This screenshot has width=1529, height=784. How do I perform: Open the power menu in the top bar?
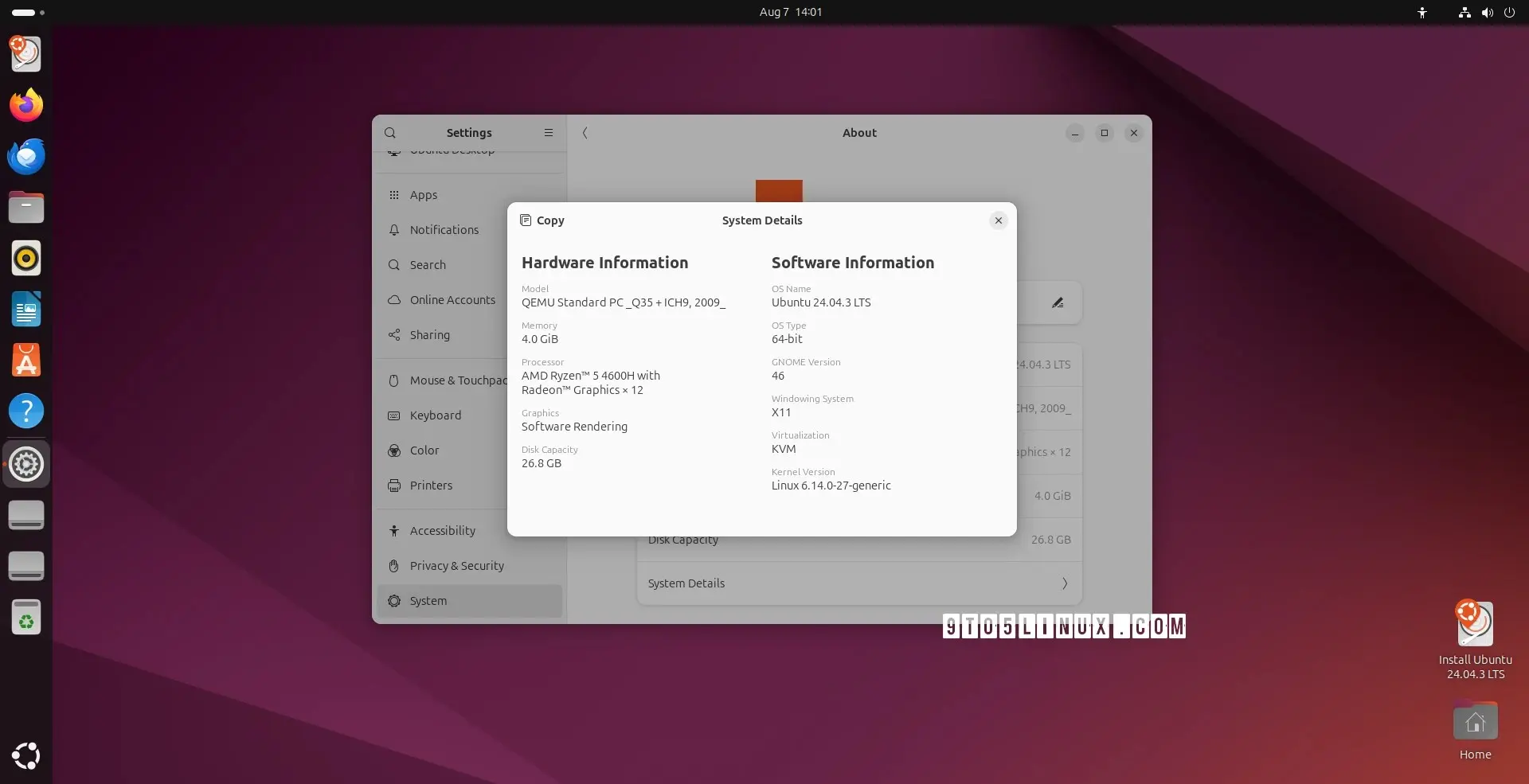(x=1511, y=12)
